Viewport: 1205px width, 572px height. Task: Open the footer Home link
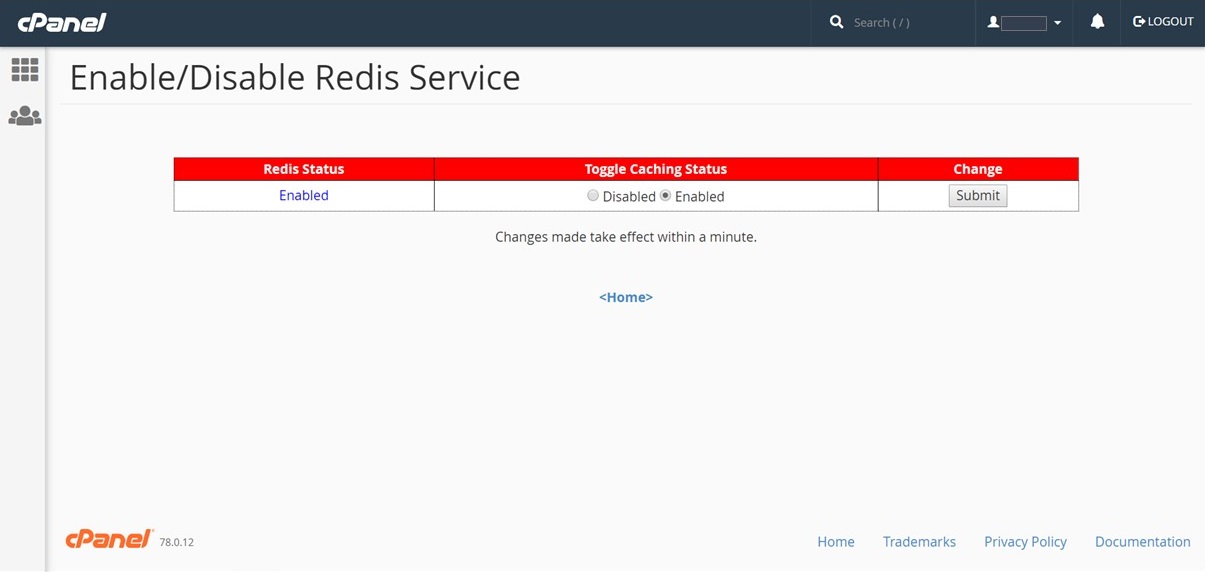point(836,542)
